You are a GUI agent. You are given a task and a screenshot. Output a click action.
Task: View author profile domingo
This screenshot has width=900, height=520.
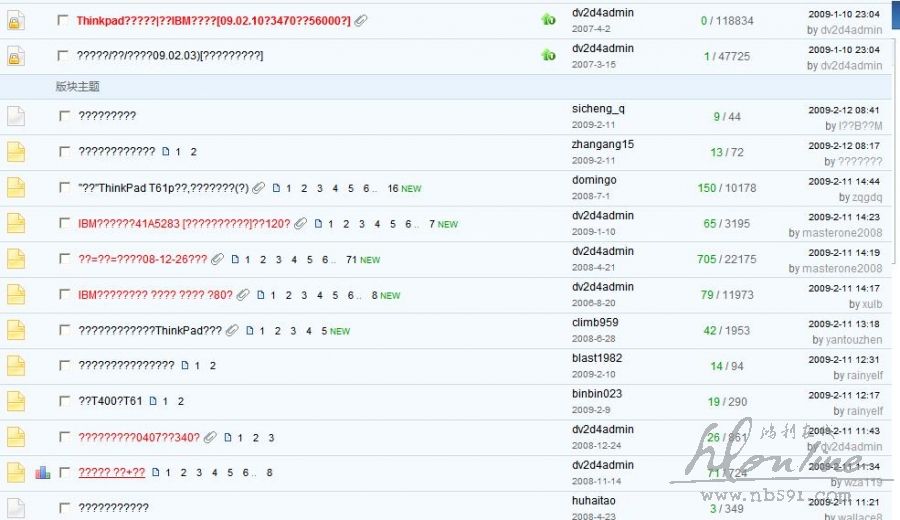click(594, 180)
